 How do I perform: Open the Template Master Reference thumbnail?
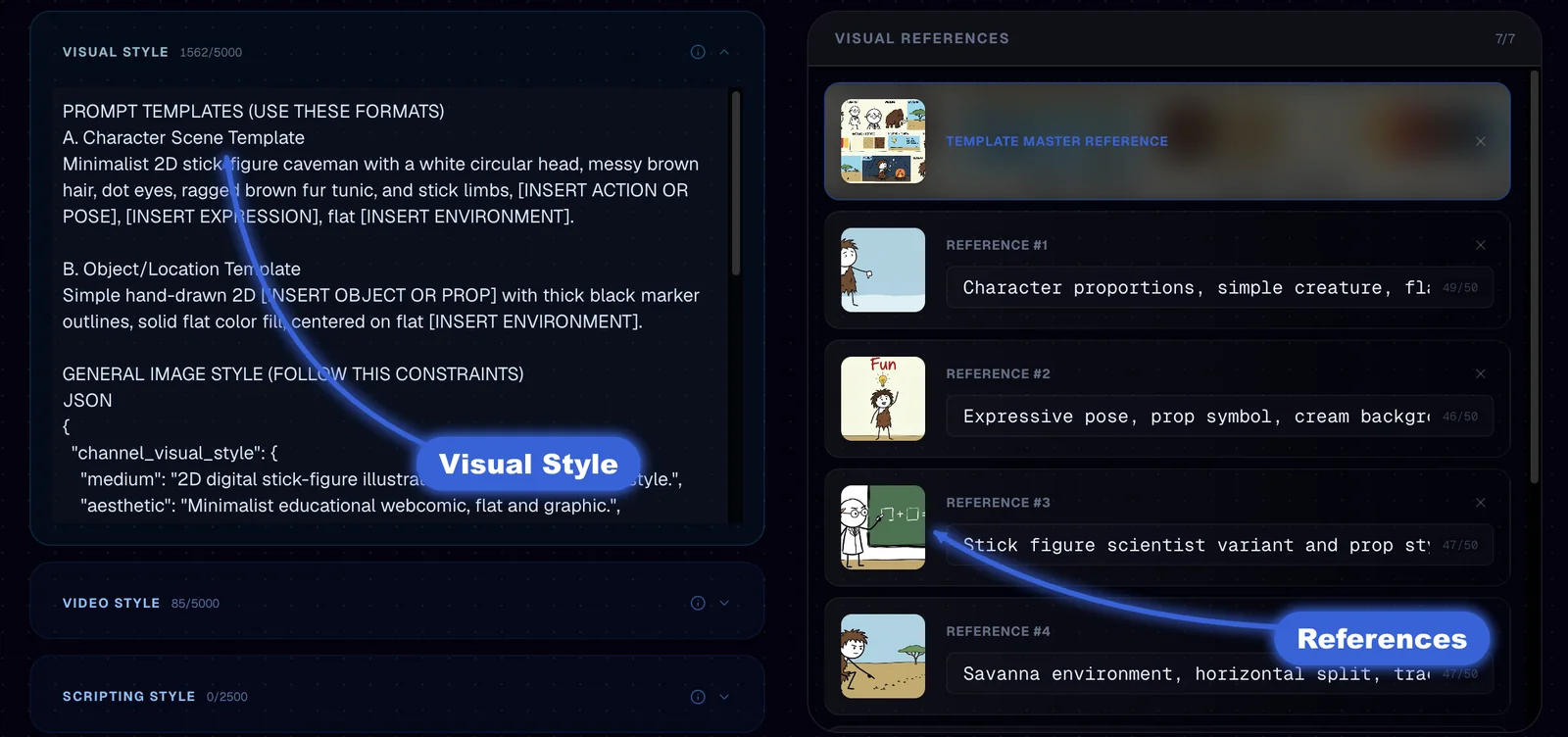click(x=883, y=141)
